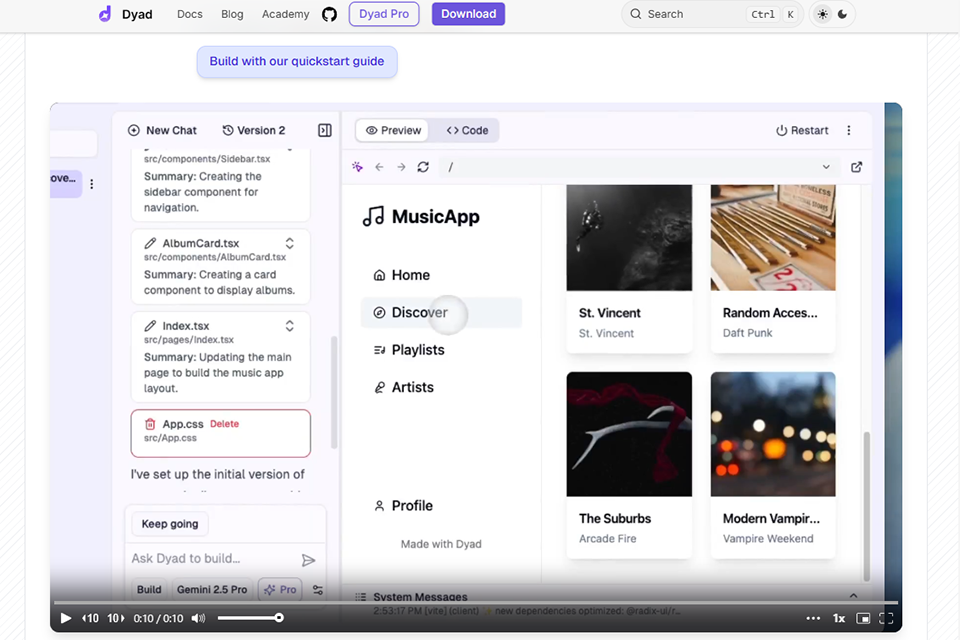Rewind video 10 seconds
Image resolution: width=960 pixels, height=640 pixels.
coord(91,619)
